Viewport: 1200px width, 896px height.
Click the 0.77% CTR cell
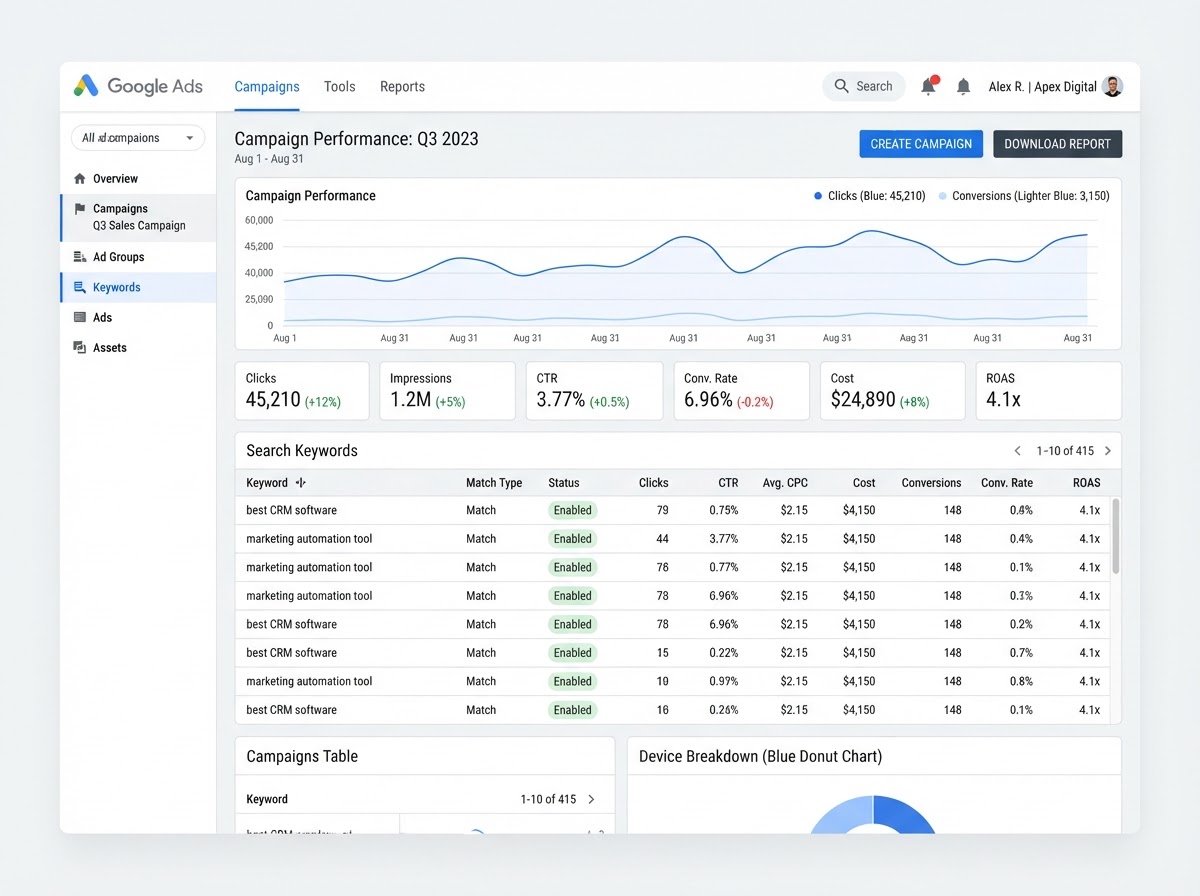pos(724,567)
